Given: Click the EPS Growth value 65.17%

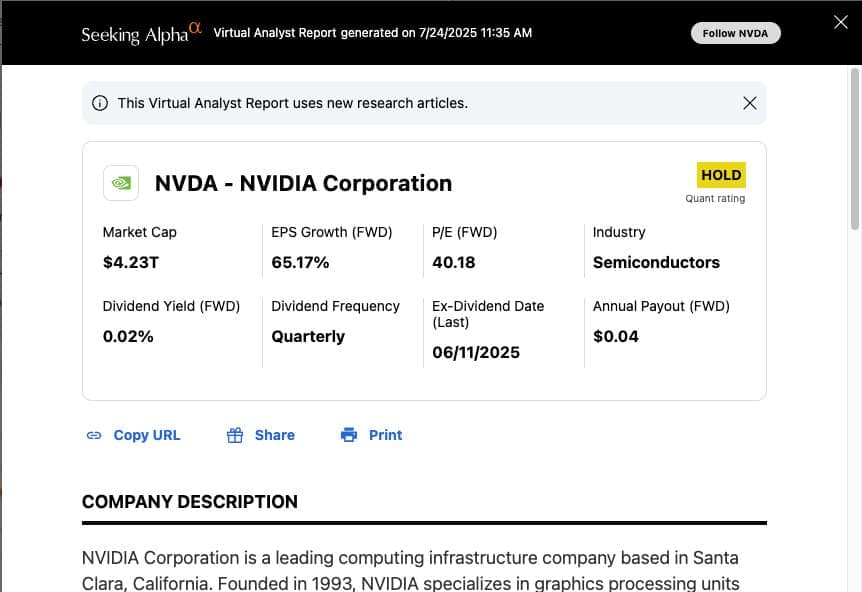Looking at the screenshot, I should [300, 262].
